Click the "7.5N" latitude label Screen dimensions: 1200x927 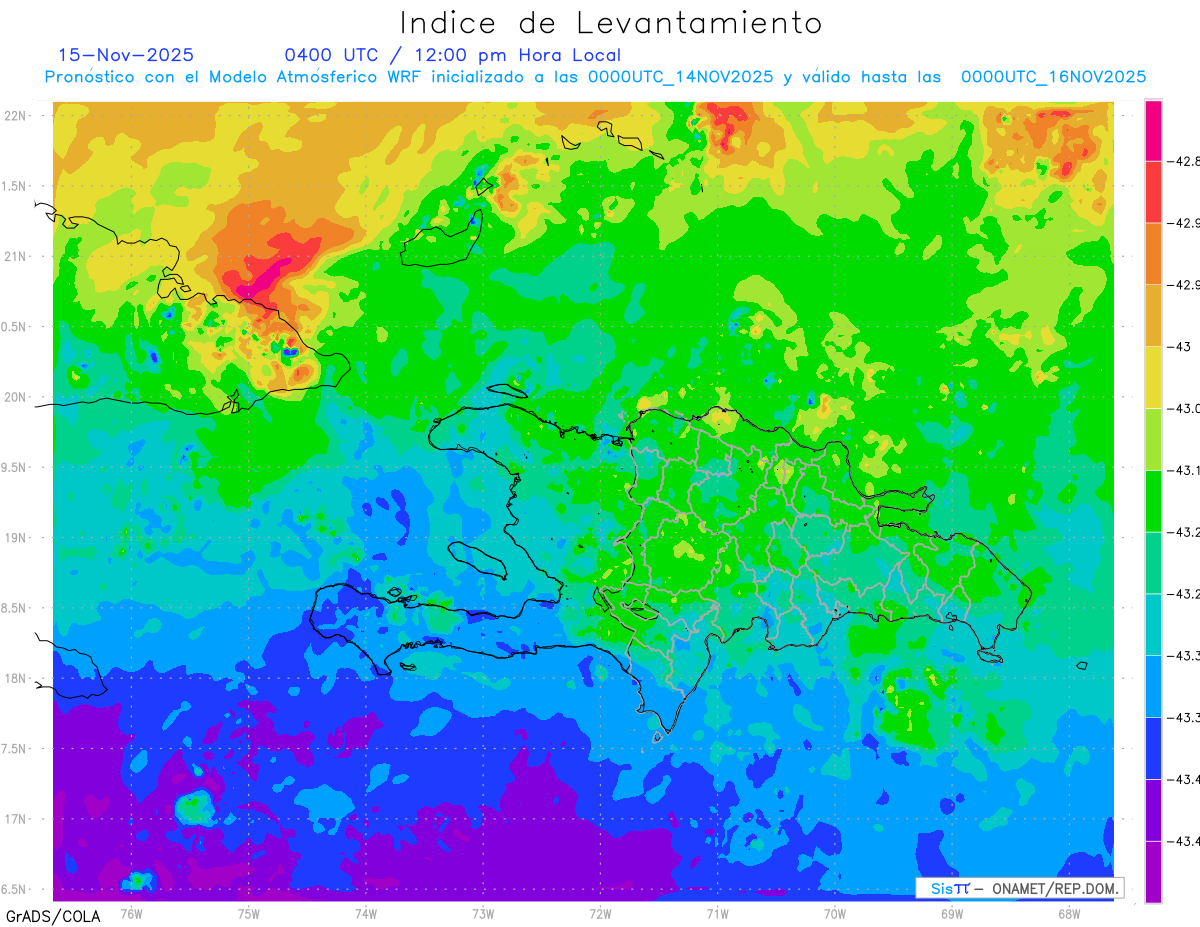14,749
